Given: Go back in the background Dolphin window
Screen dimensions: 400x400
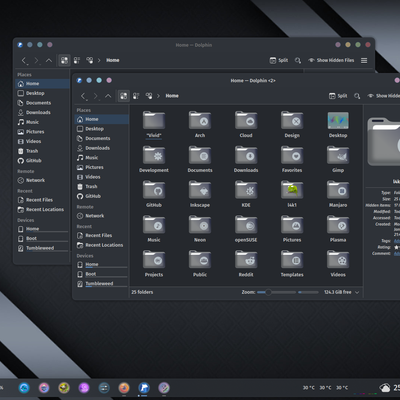Looking at the screenshot, I should [x=24, y=60].
